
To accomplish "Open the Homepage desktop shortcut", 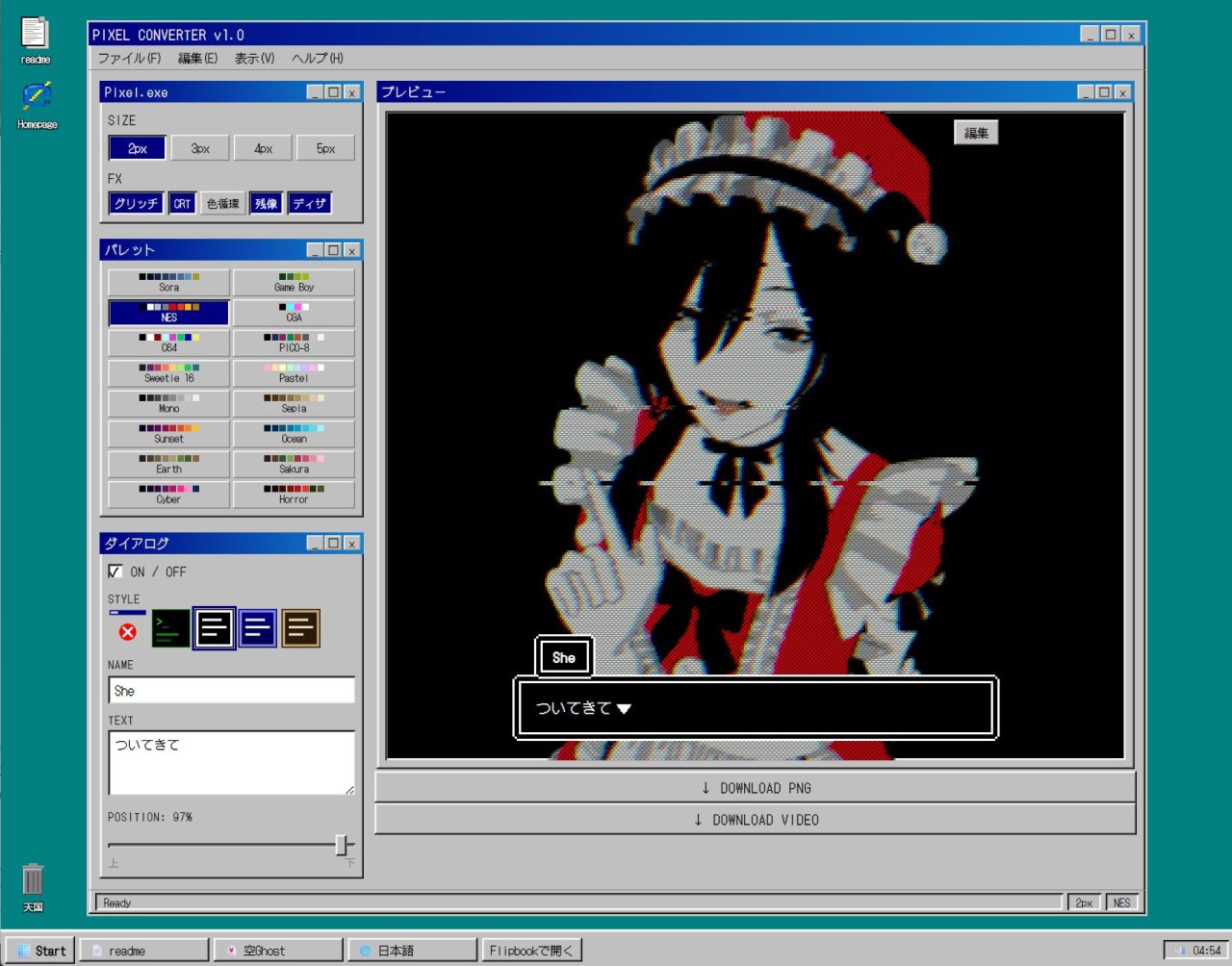I will point(37,106).
